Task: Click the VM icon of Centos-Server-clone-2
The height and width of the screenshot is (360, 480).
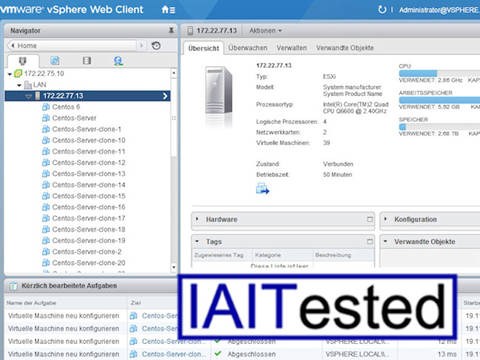Action: [46, 252]
